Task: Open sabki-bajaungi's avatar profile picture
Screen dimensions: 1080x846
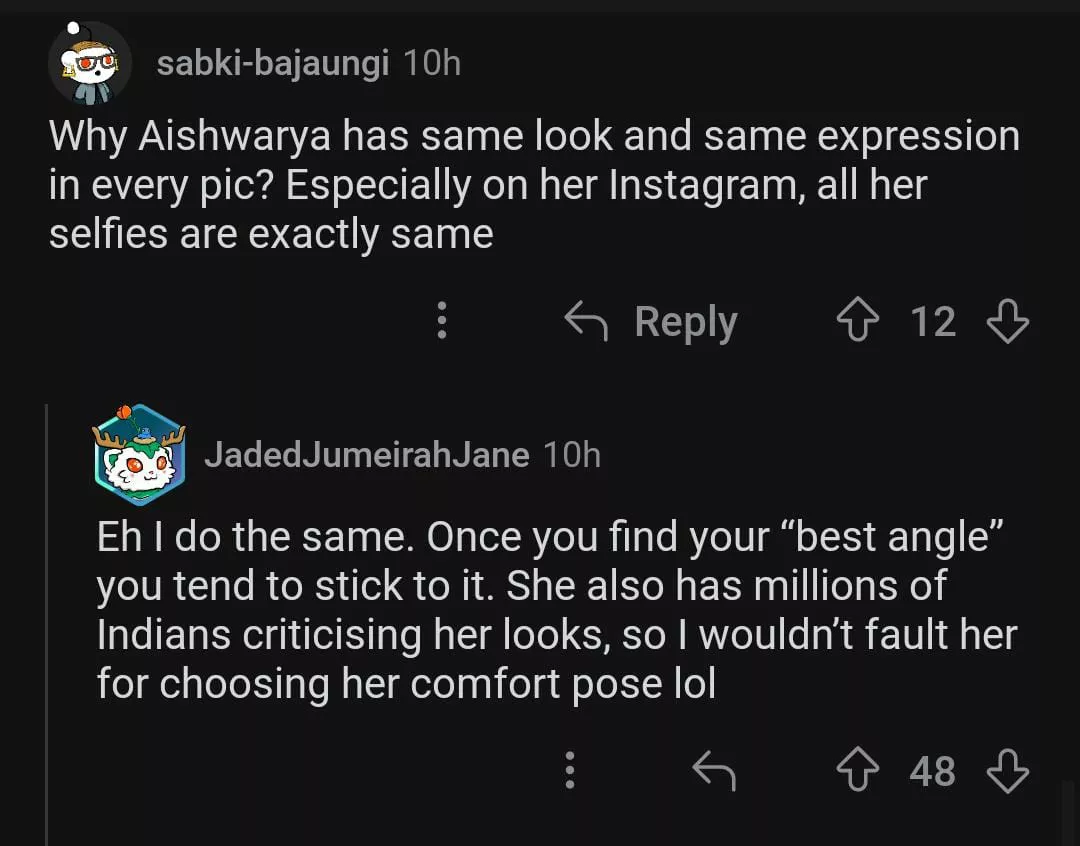Action: click(90, 63)
